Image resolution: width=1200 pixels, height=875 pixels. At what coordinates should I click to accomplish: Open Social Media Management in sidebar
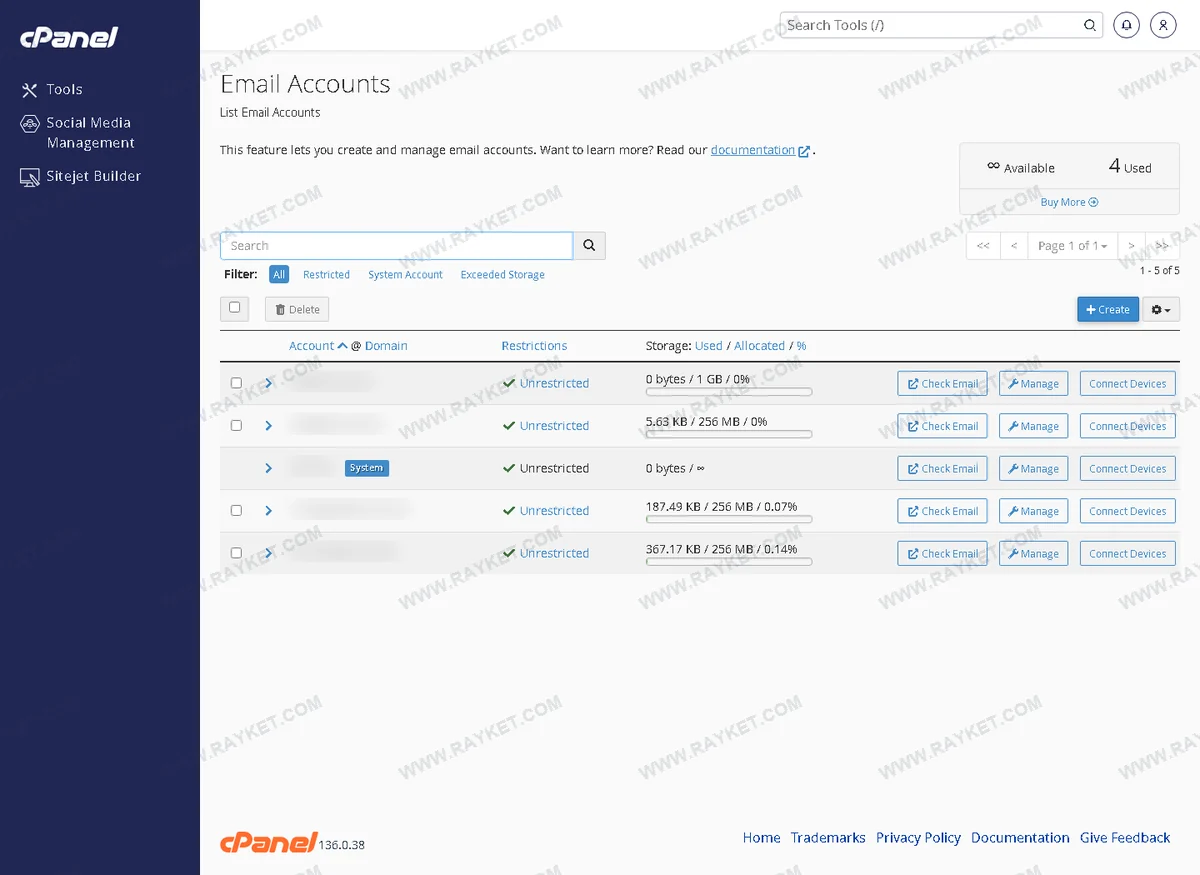pos(90,133)
